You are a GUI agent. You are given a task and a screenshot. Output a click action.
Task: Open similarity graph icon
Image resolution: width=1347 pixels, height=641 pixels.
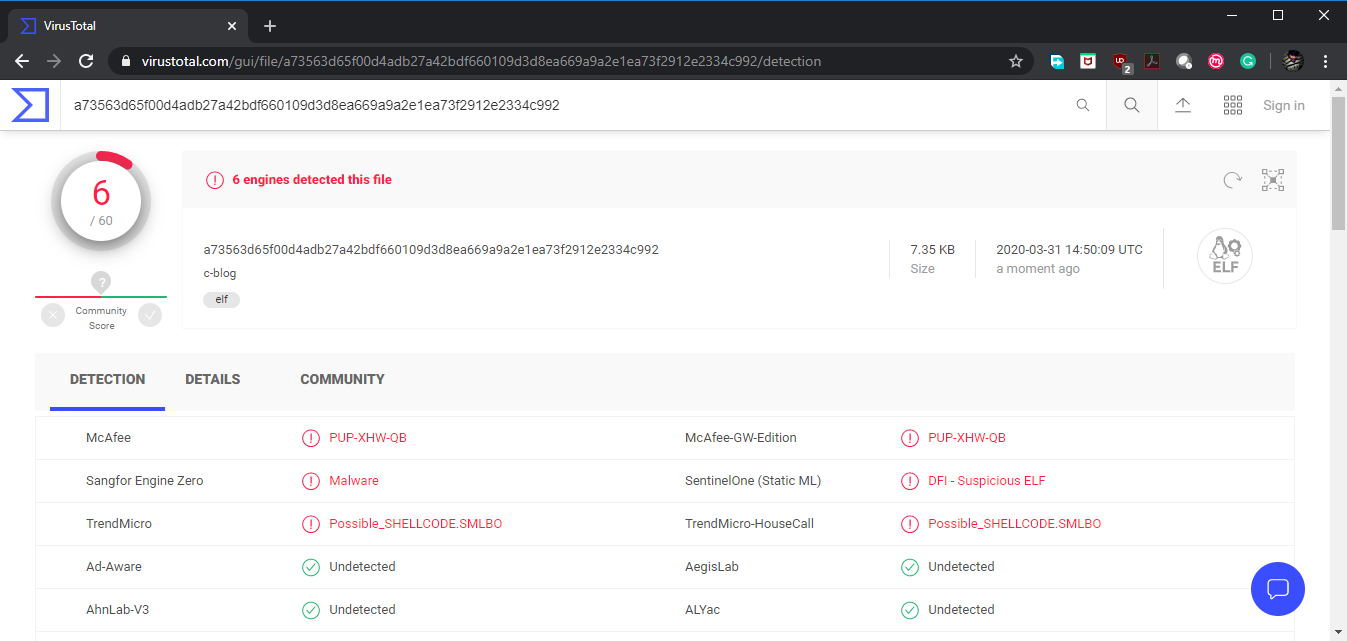(1273, 180)
